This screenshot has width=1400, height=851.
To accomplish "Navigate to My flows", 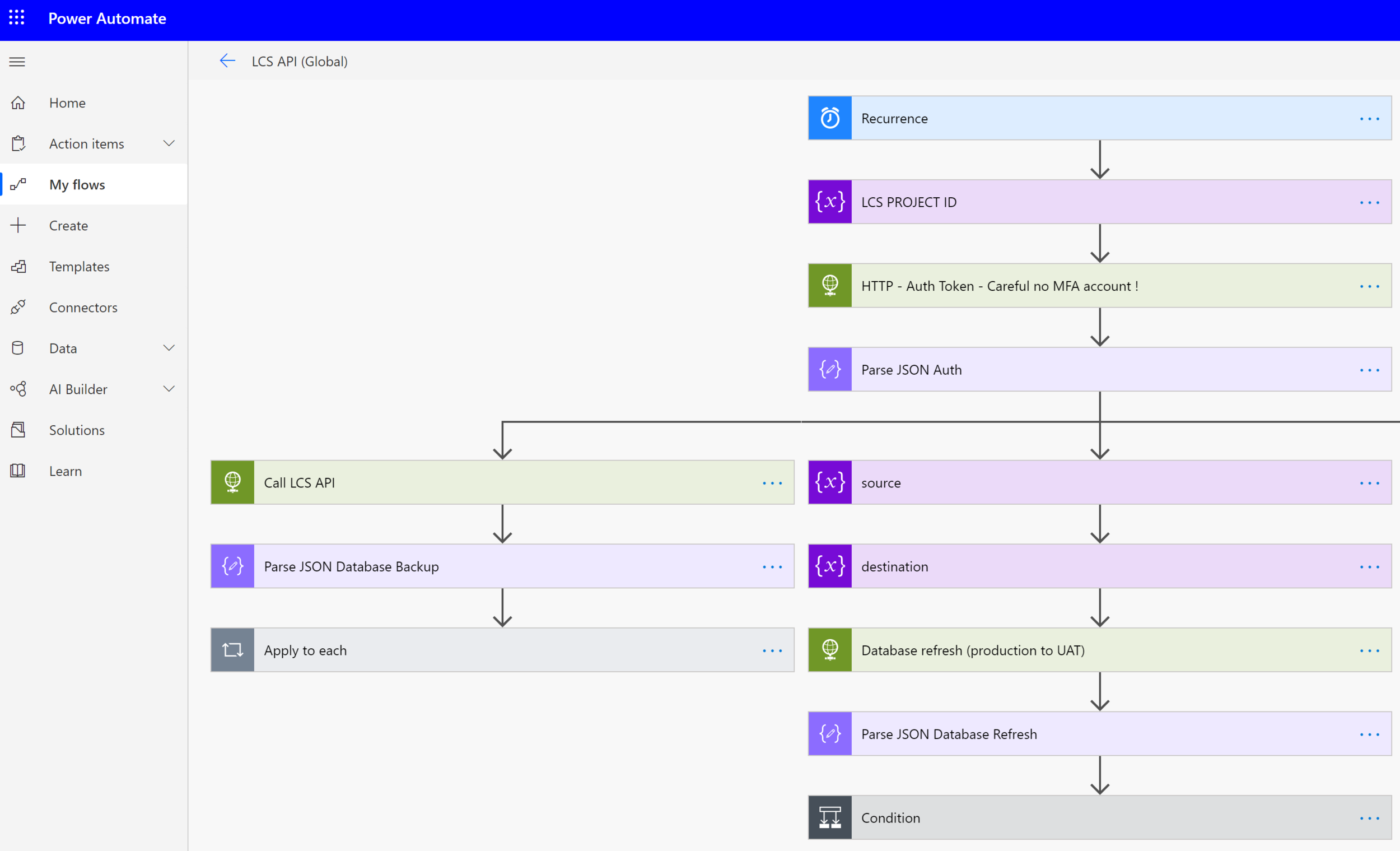I will (x=77, y=184).
